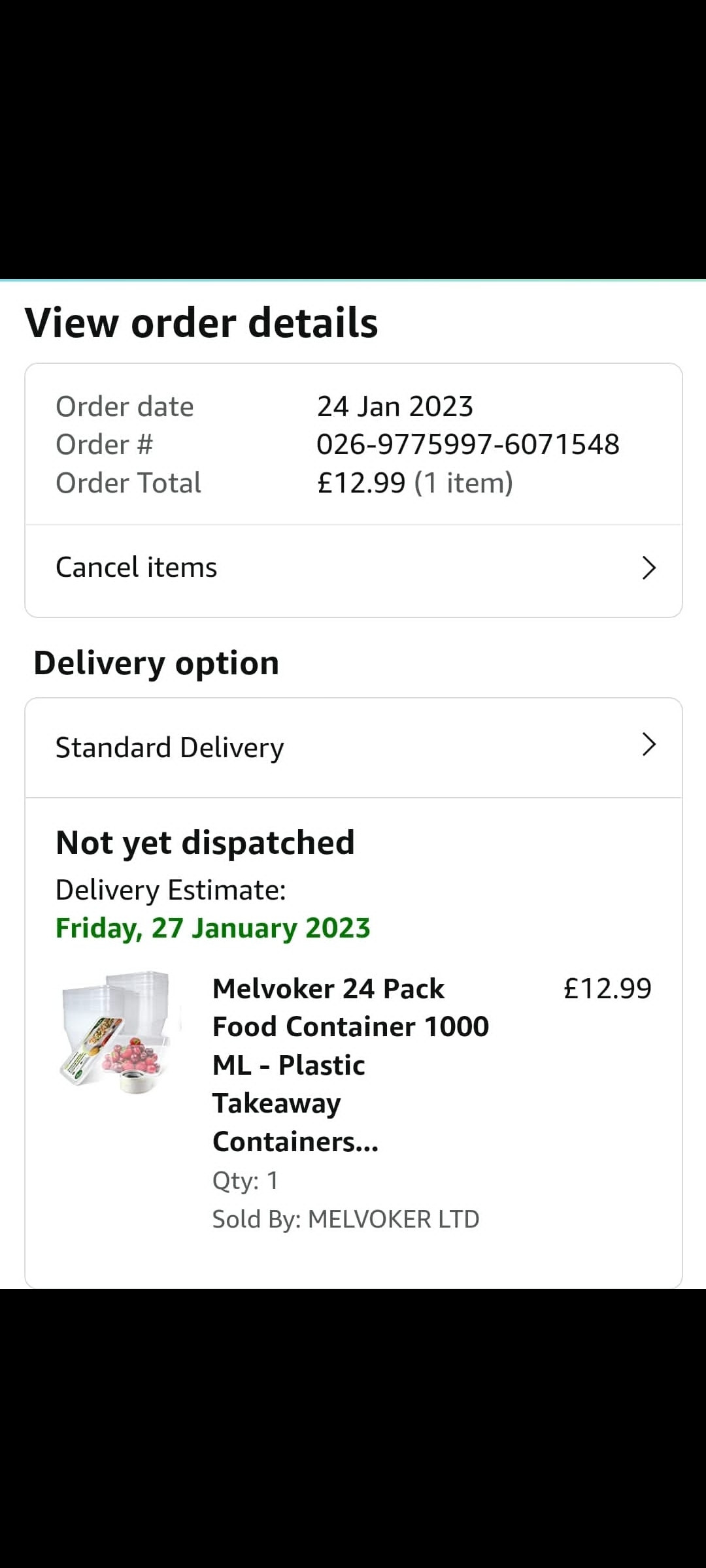The width and height of the screenshot is (706, 1568).
Task: Open the Melvoker 24 Pack product title
Action: coord(350,1065)
